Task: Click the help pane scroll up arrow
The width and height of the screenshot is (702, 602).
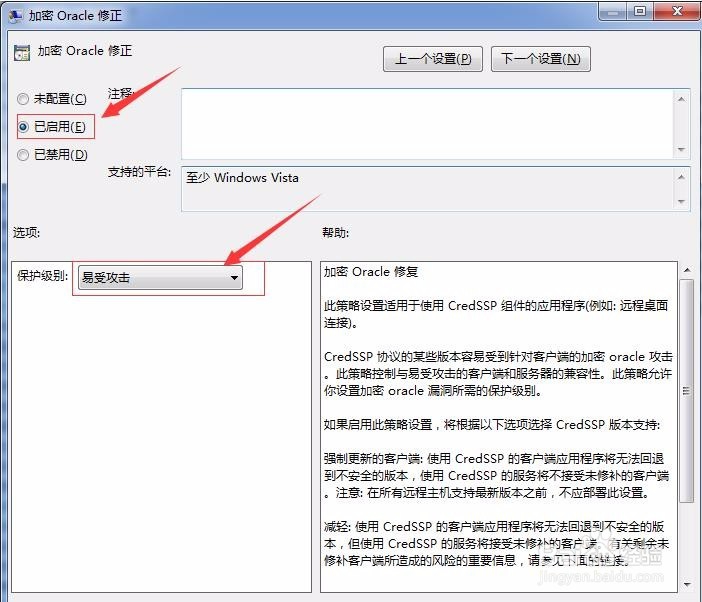Action: point(686,270)
